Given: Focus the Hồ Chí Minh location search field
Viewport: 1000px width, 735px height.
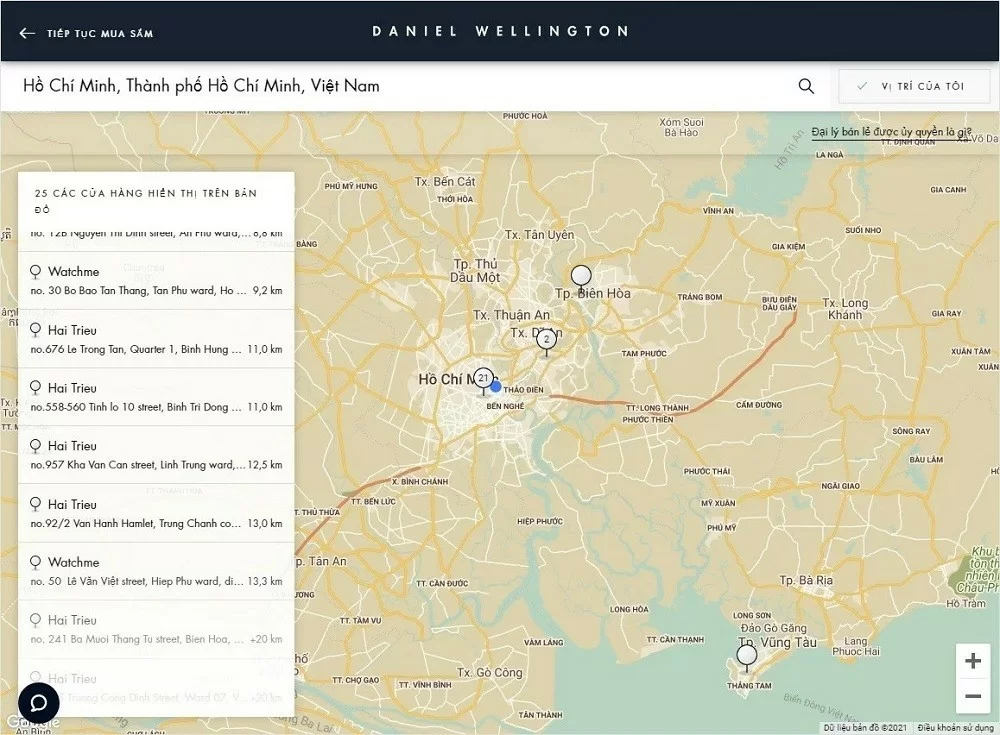Looking at the screenshot, I should click(400, 86).
